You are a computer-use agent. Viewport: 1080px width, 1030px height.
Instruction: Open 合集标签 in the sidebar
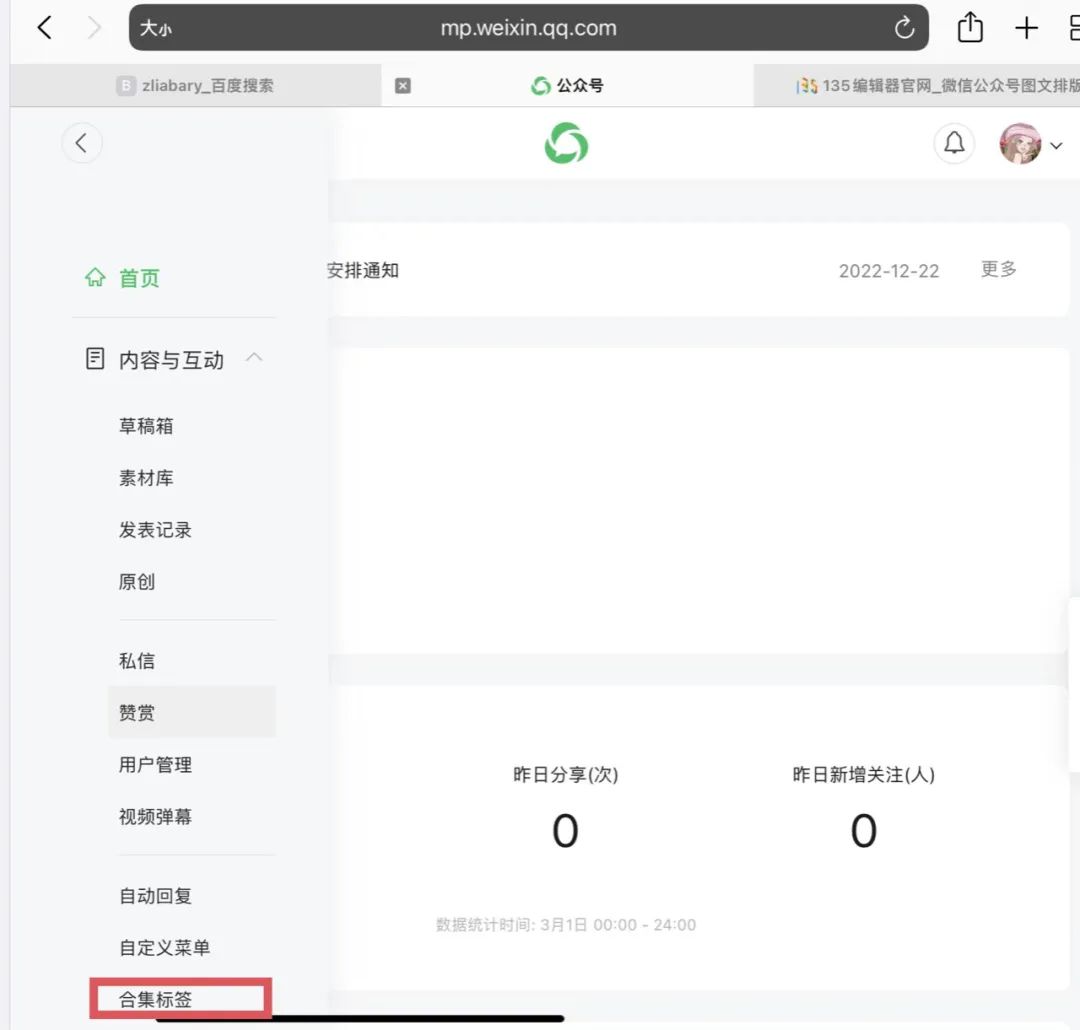[x=156, y=999]
